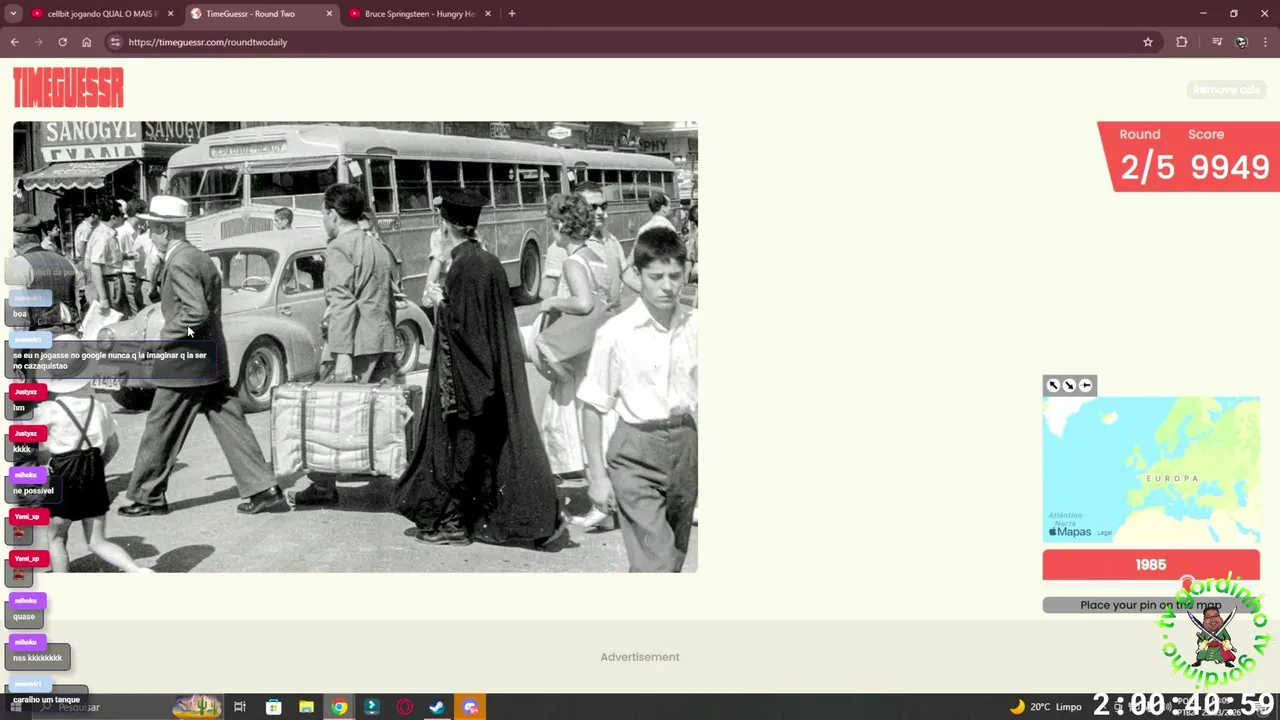Open the Legal link on the map

pyautogui.click(x=1104, y=533)
